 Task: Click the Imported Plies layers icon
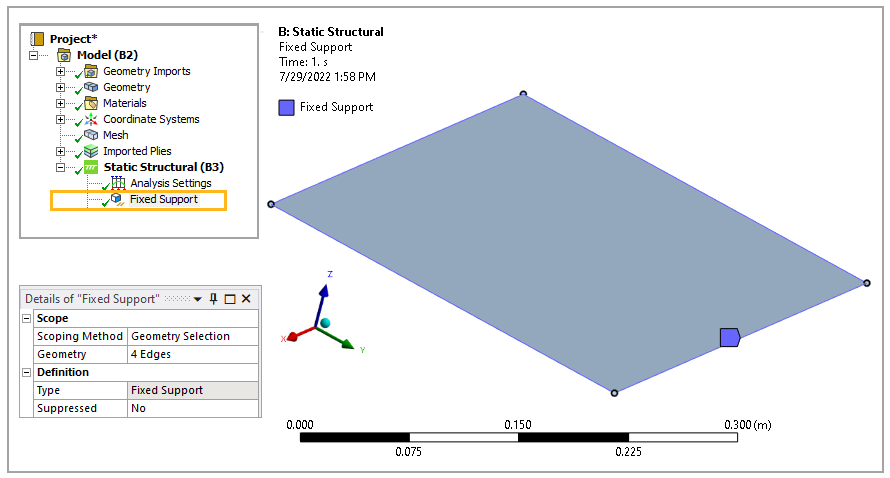point(91,151)
